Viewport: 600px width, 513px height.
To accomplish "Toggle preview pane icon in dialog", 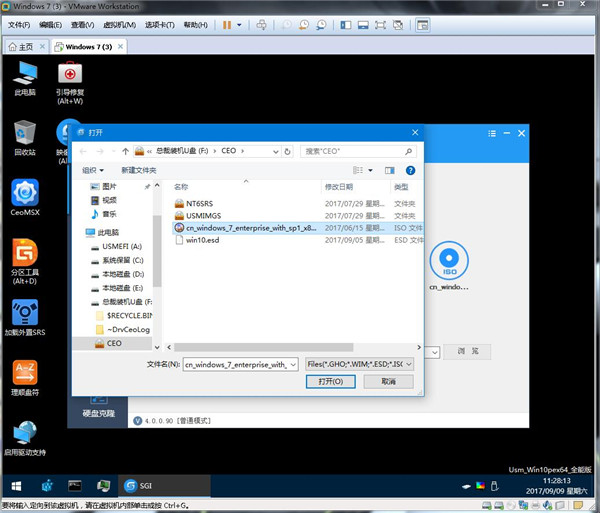I will click(390, 170).
